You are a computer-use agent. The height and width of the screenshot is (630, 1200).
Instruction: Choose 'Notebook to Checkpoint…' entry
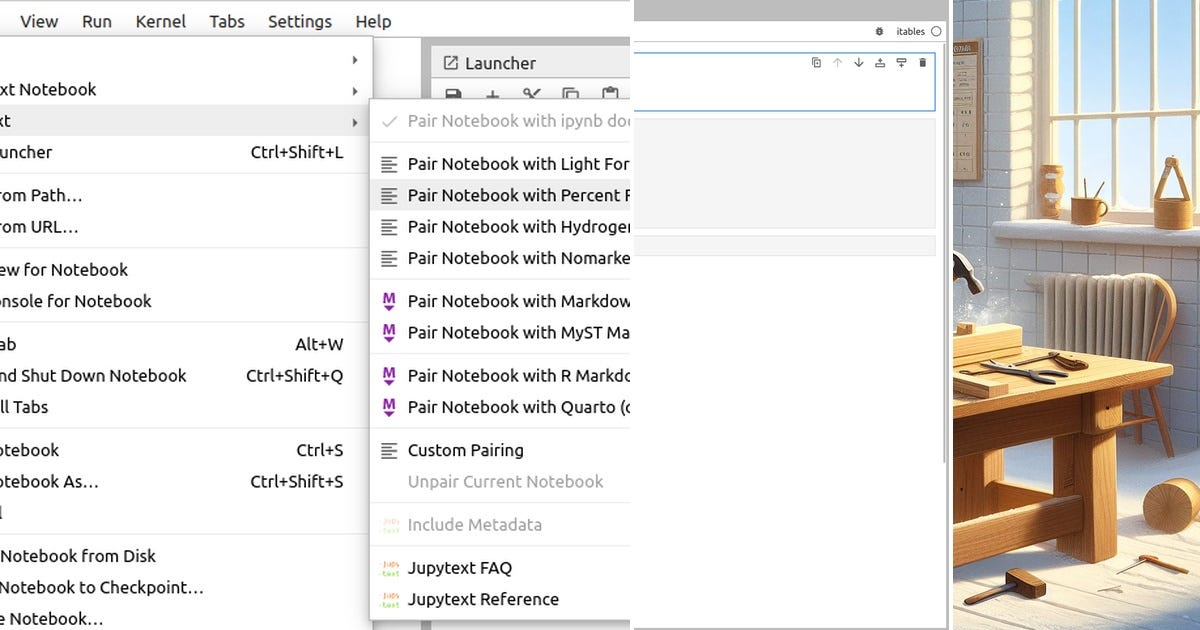pyautogui.click(x=185, y=587)
